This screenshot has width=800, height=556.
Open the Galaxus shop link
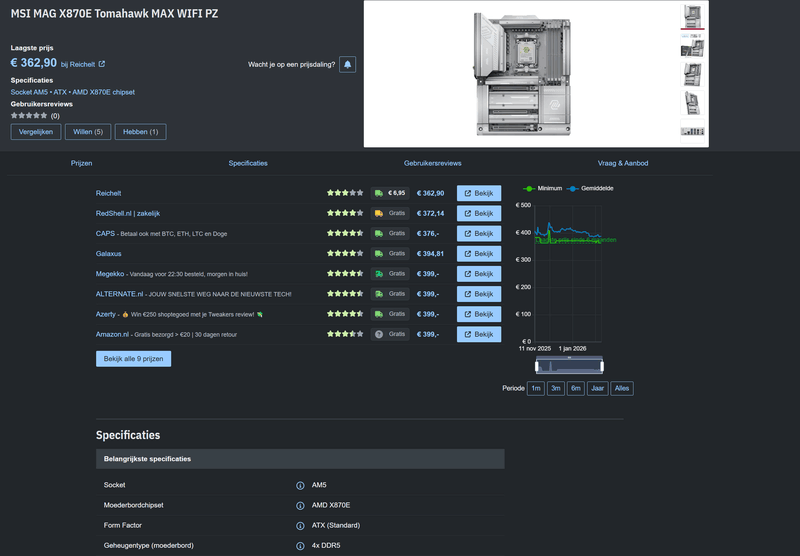click(x=109, y=254)
